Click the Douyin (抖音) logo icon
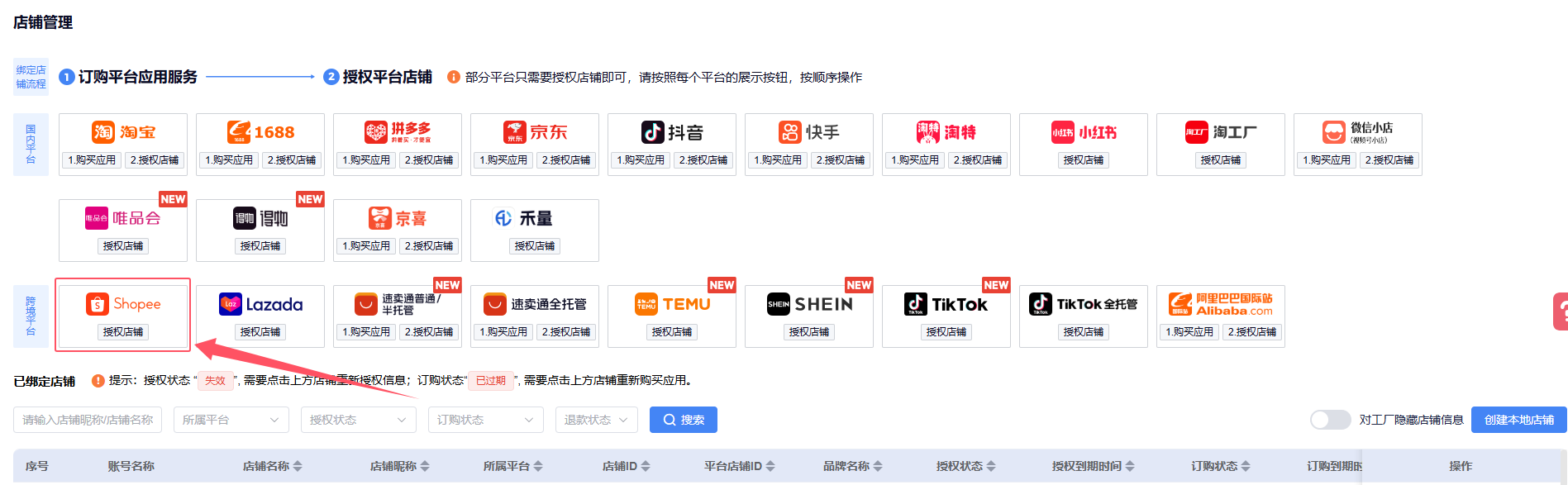This screenshot has height=485, width=1568. tap(653, 132)
